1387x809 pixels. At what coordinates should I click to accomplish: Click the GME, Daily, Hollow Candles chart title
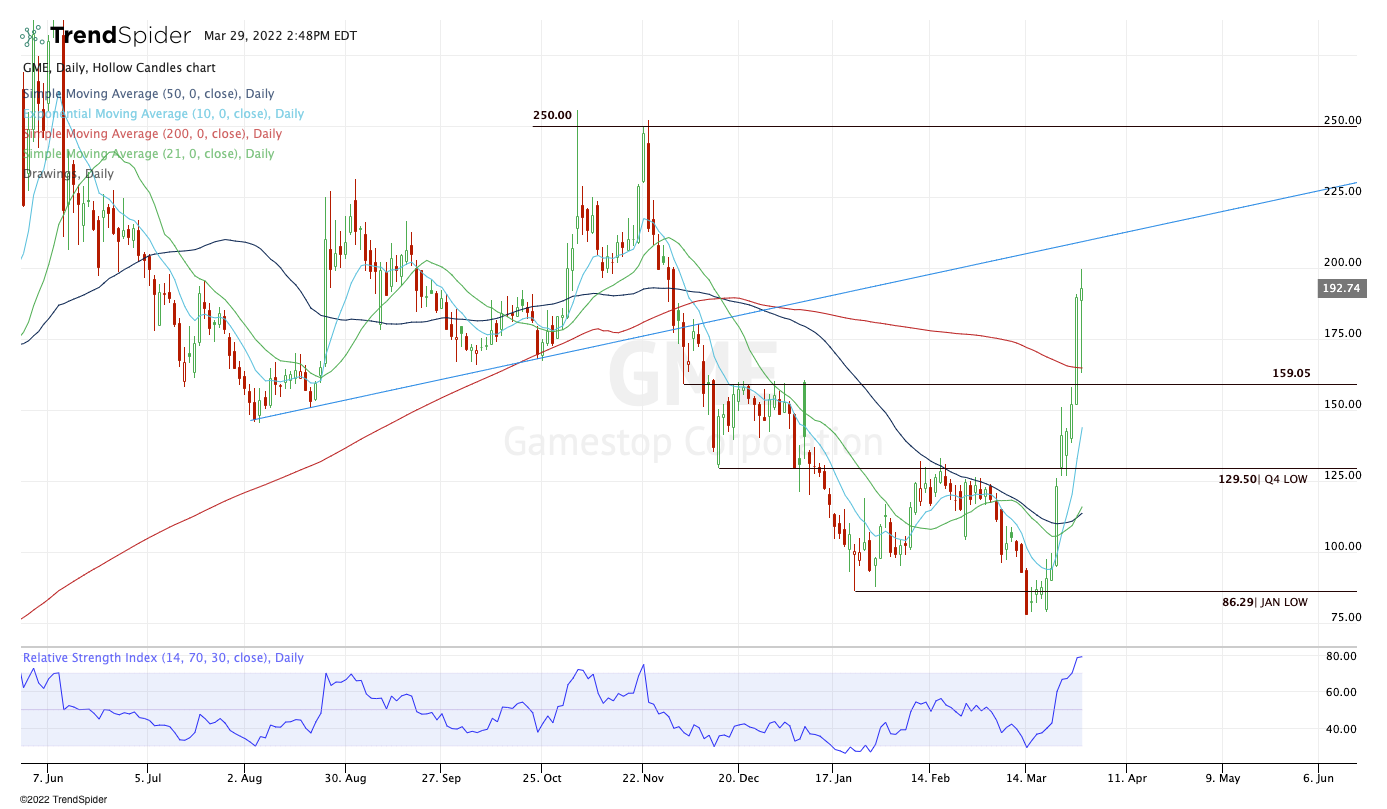119,68
